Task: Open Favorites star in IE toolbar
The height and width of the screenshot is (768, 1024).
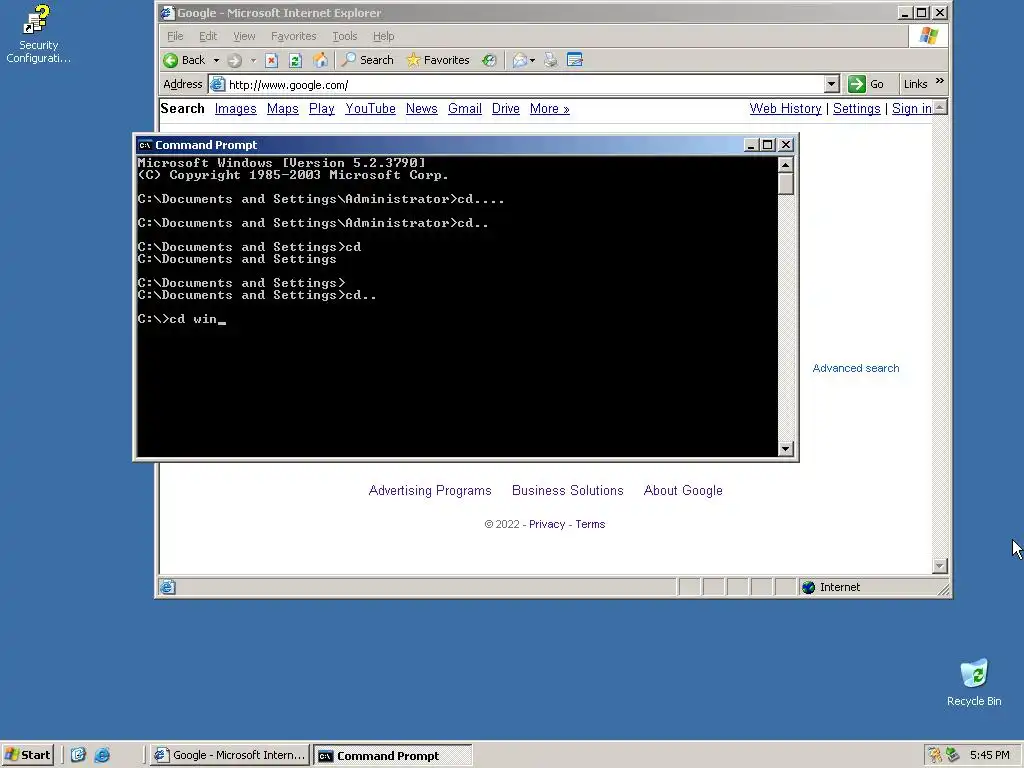Action: click(438, 60)
